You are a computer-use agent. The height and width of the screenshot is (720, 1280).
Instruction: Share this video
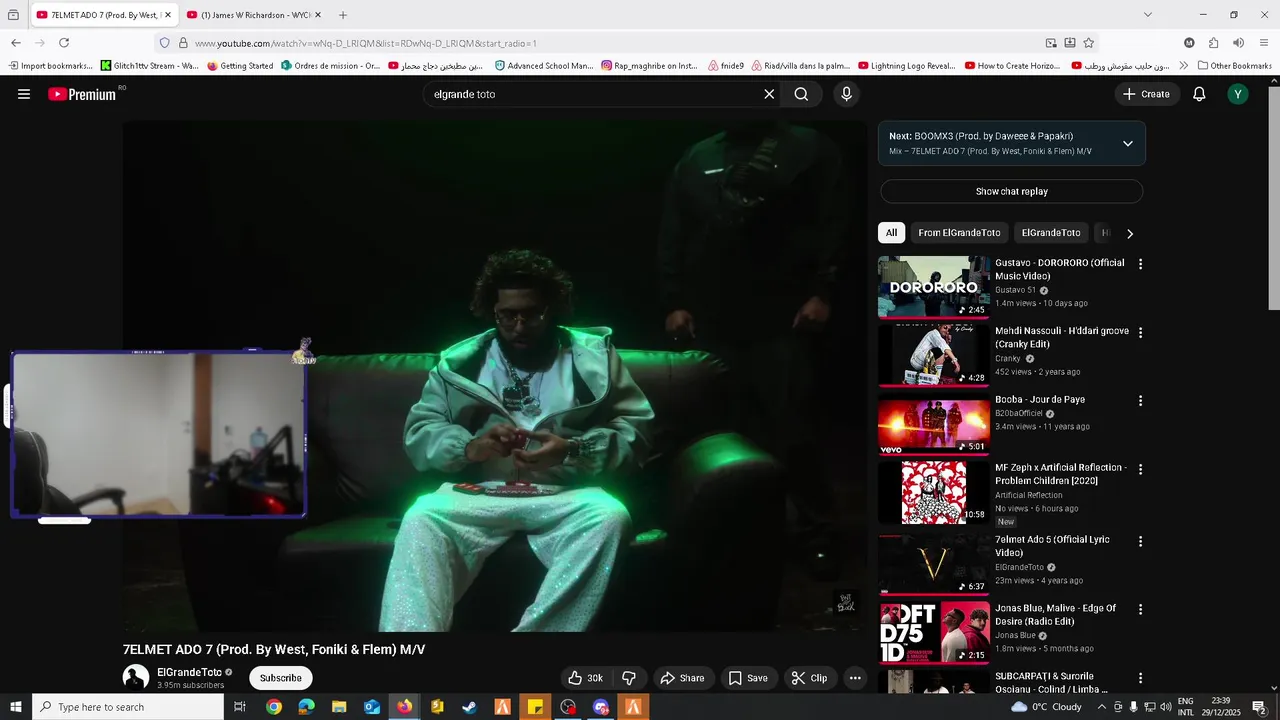[x=682, y=678]
